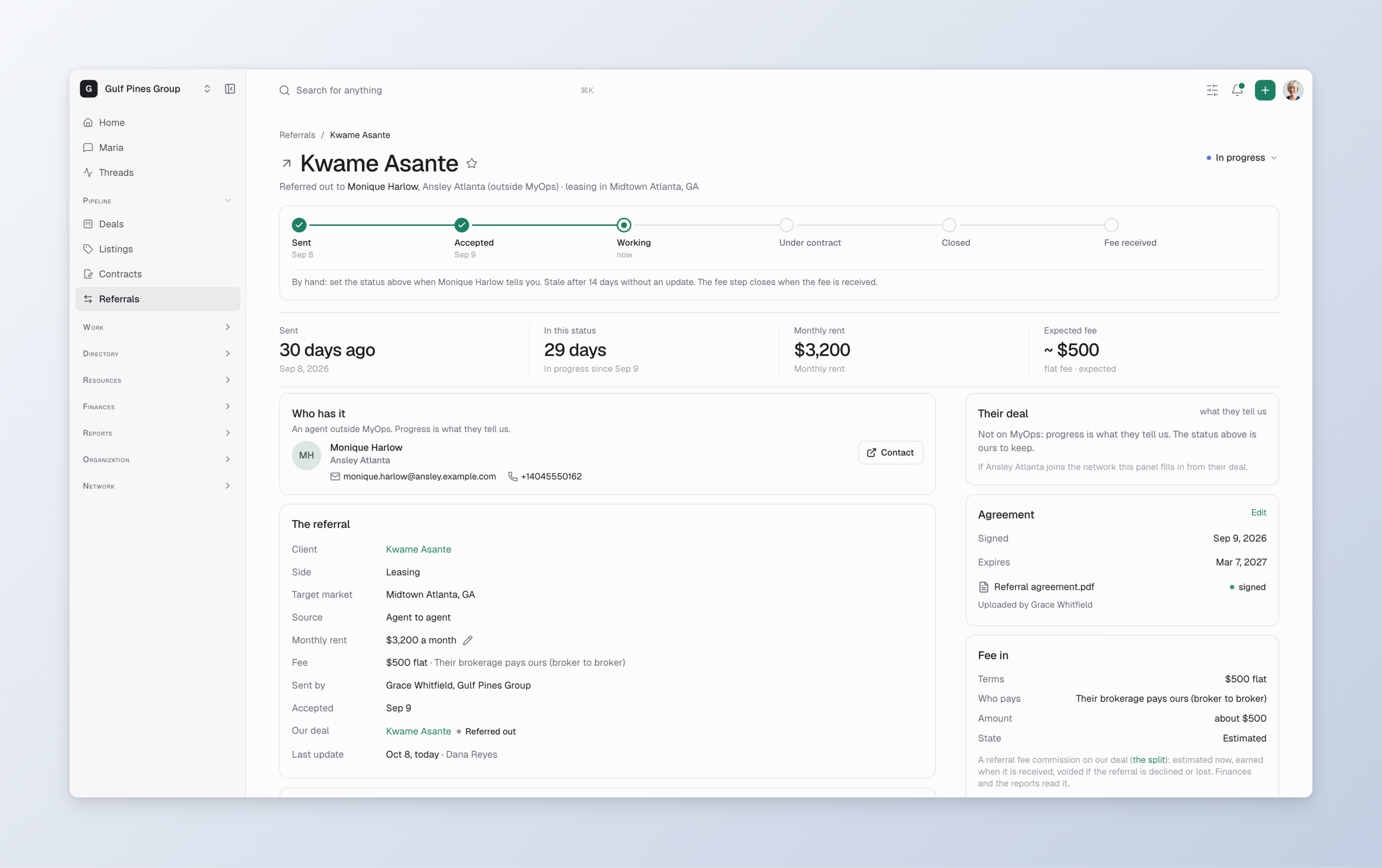Open Deals in the pipeline

point(158,224)
